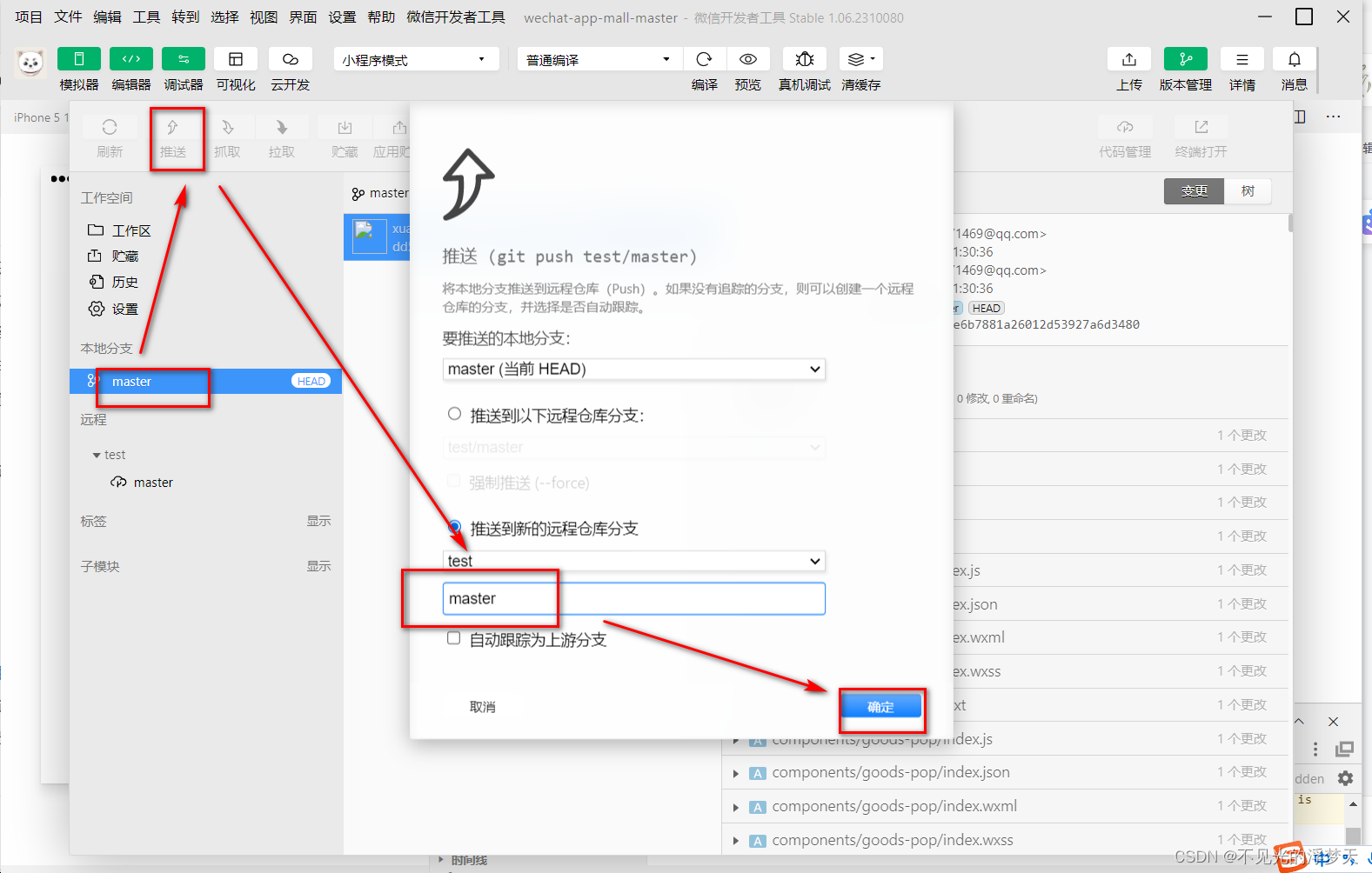Screen dimensions: 1372x873
Task: Open the 文件 (File) menu
Action: (x=68, y=17)
